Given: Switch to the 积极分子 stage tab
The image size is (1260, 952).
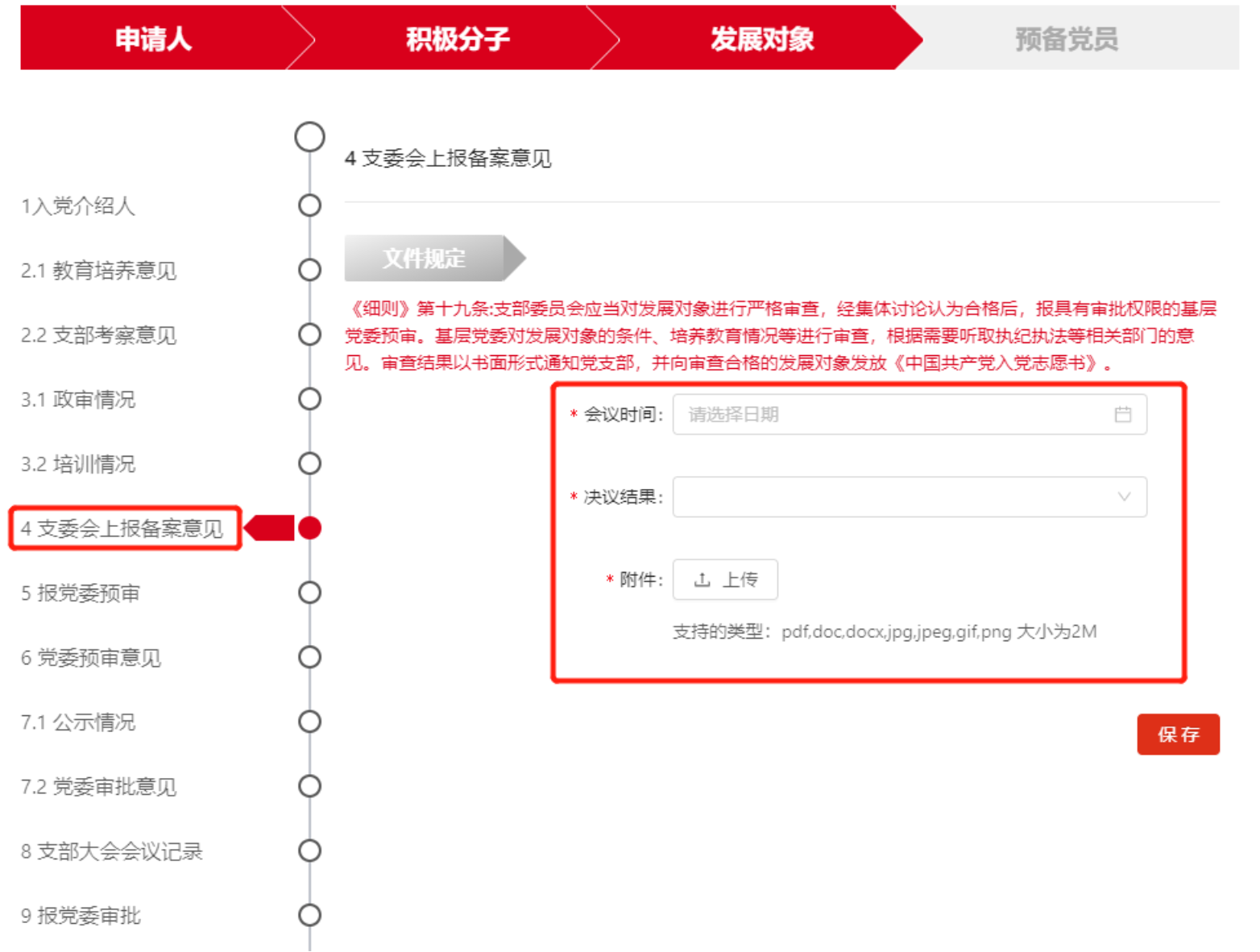Looking at the screenshot, I should tap(457, 39).
